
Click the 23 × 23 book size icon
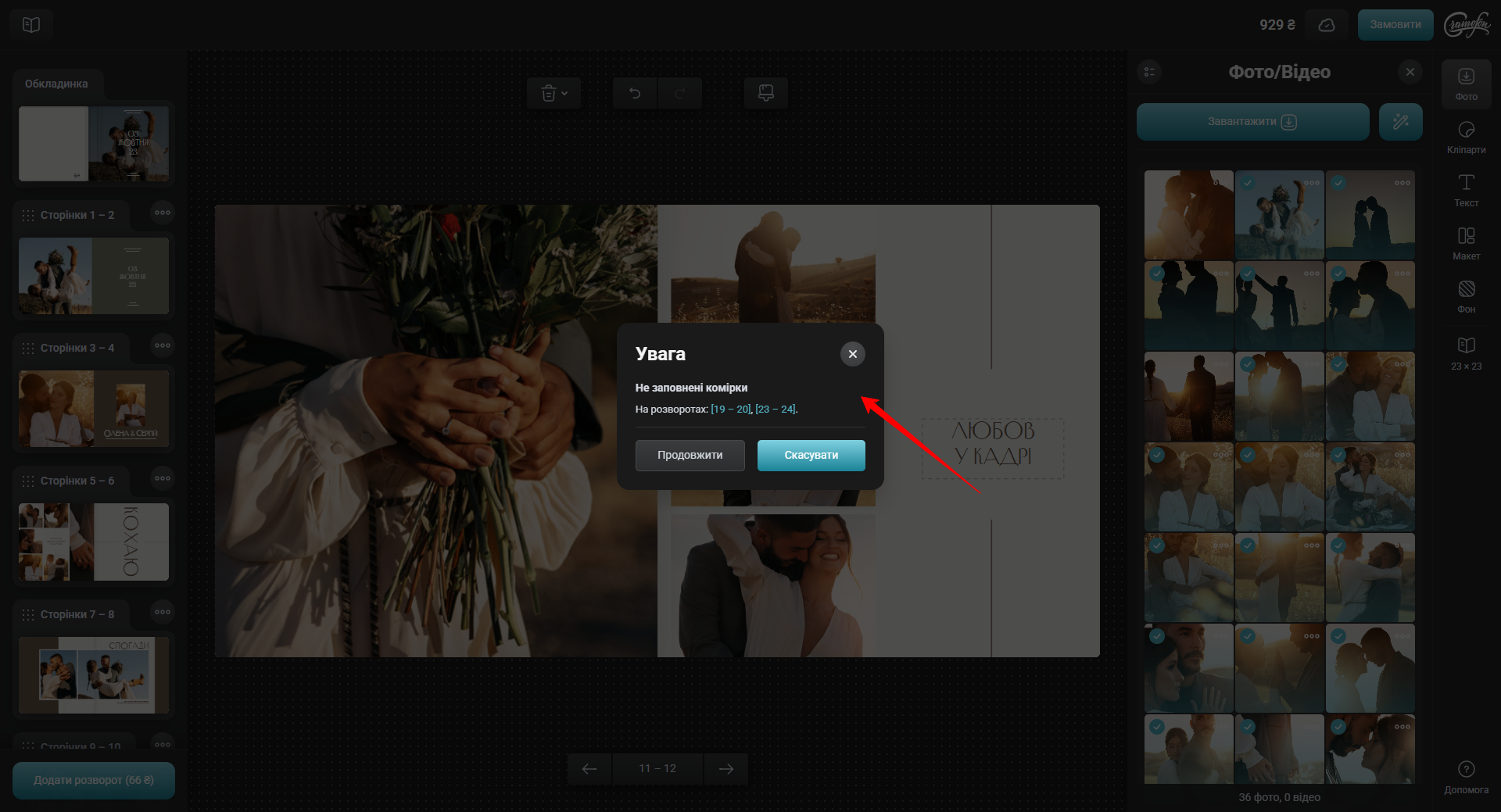pos(1466,352)
